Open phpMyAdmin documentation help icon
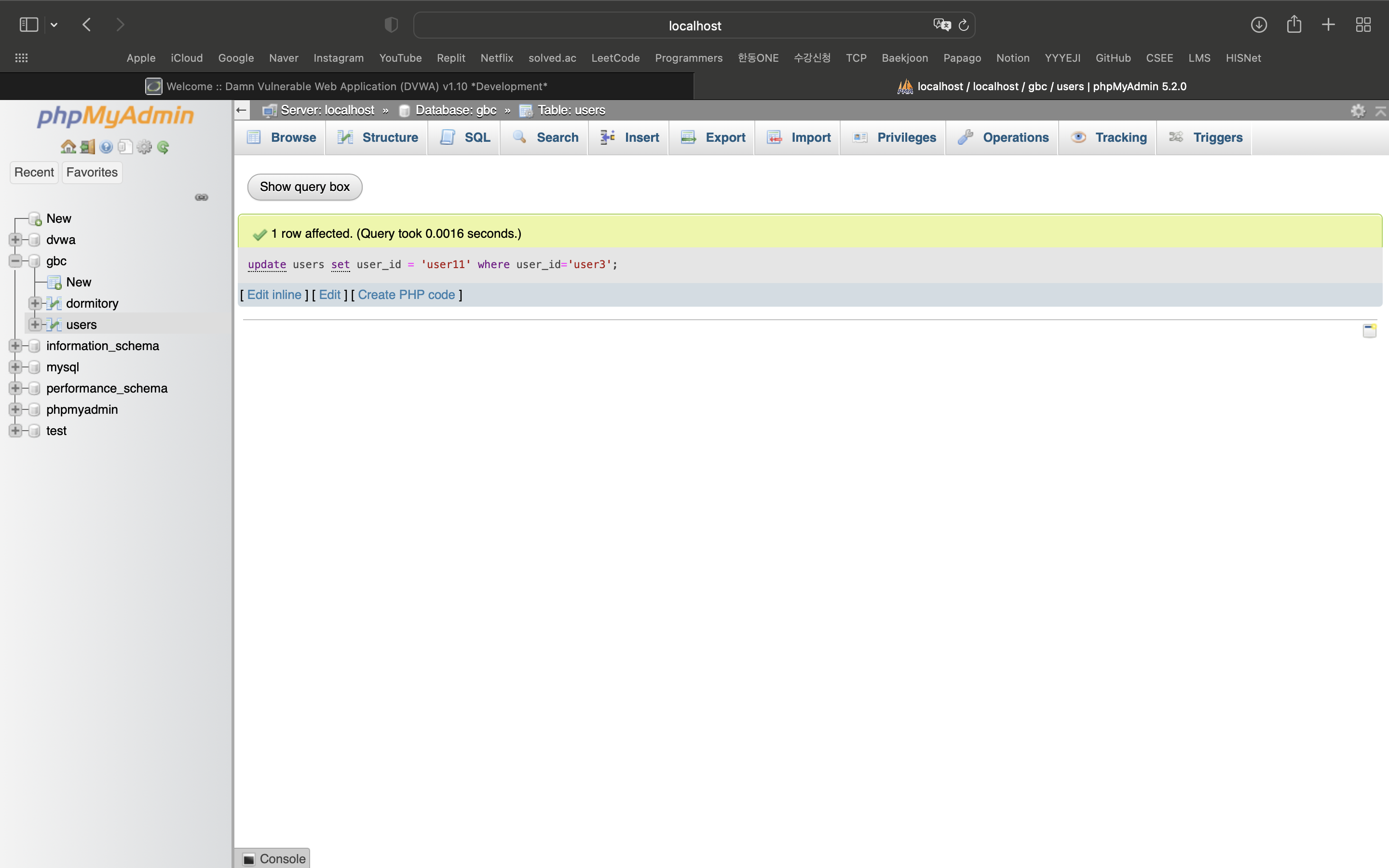The image size is (1389, 868). point(106,147)
